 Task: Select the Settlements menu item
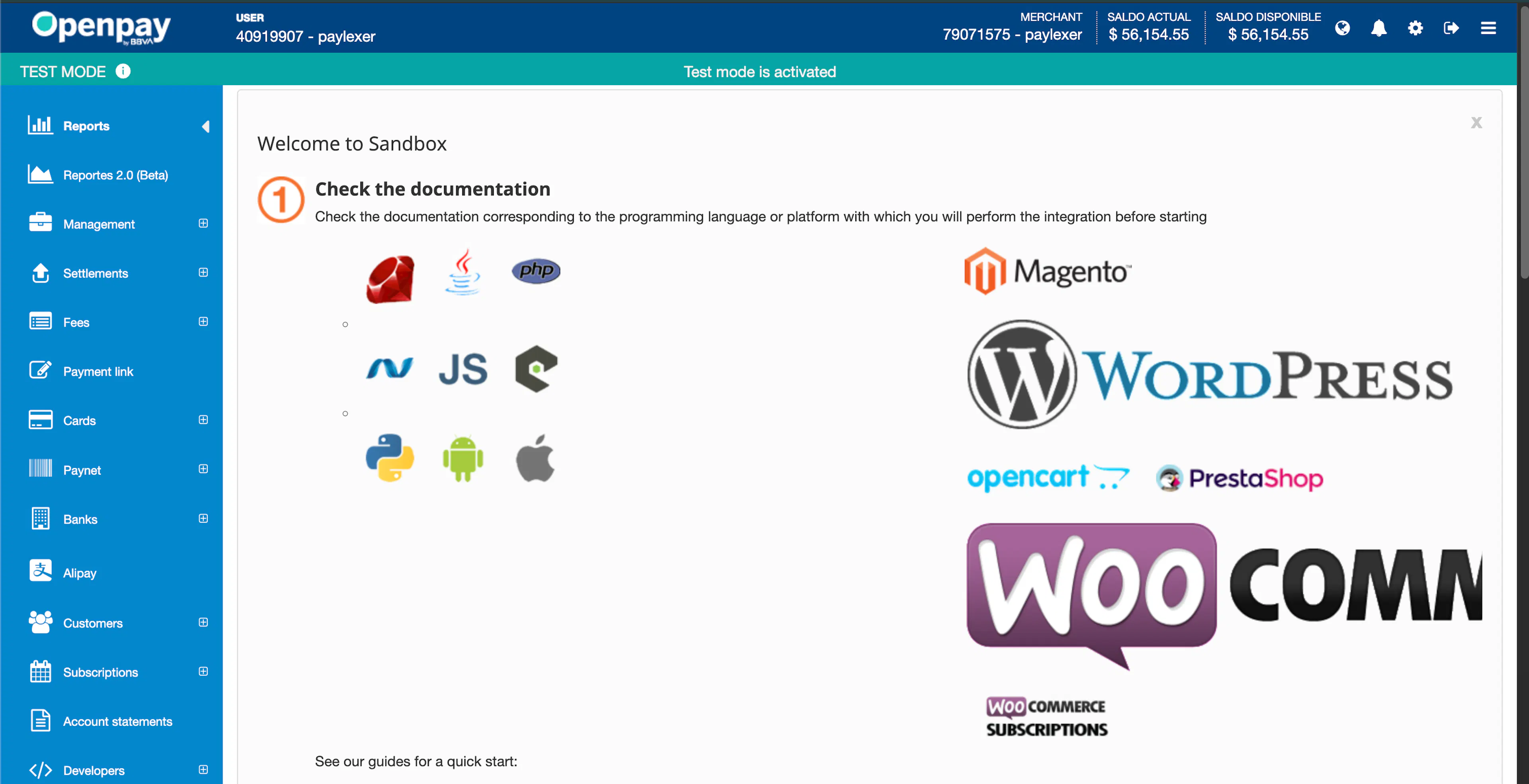tap(111, 273)
